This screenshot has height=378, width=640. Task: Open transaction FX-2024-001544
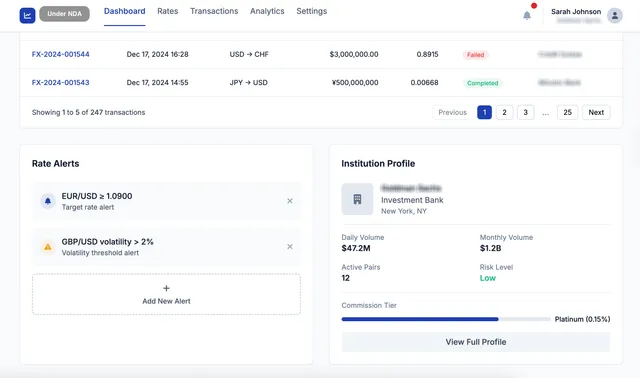point(60,54)
